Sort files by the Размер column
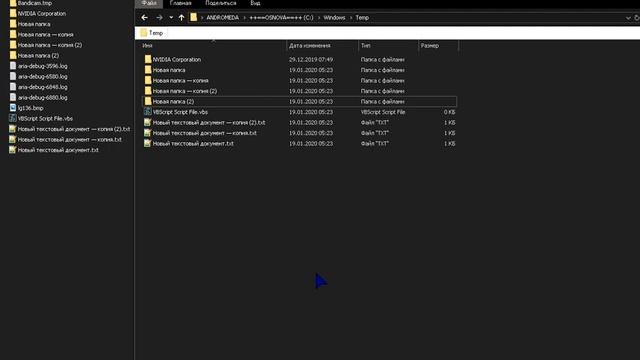This screenshot has width=640, height=360. tap(430, 46)
